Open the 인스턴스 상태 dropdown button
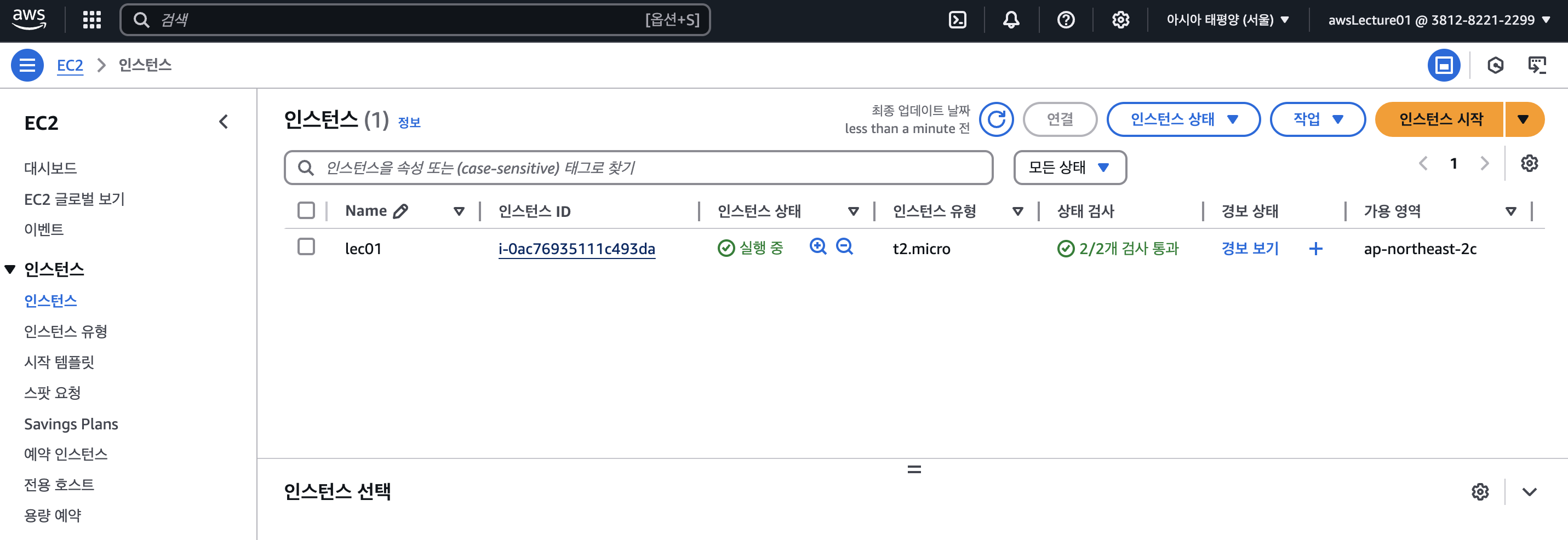The image size is (1568, 540). pos(1183,119)
